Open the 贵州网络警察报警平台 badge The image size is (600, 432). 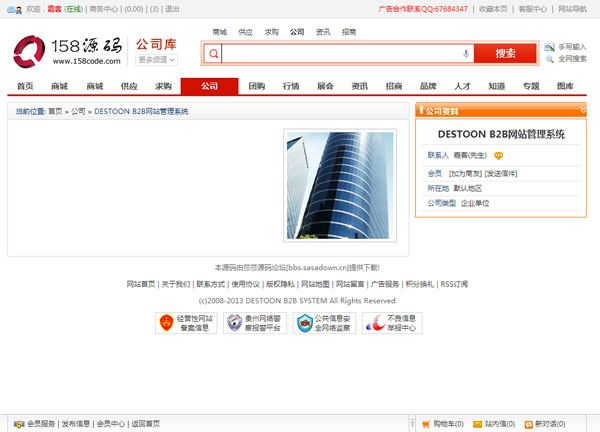point(255,323)
